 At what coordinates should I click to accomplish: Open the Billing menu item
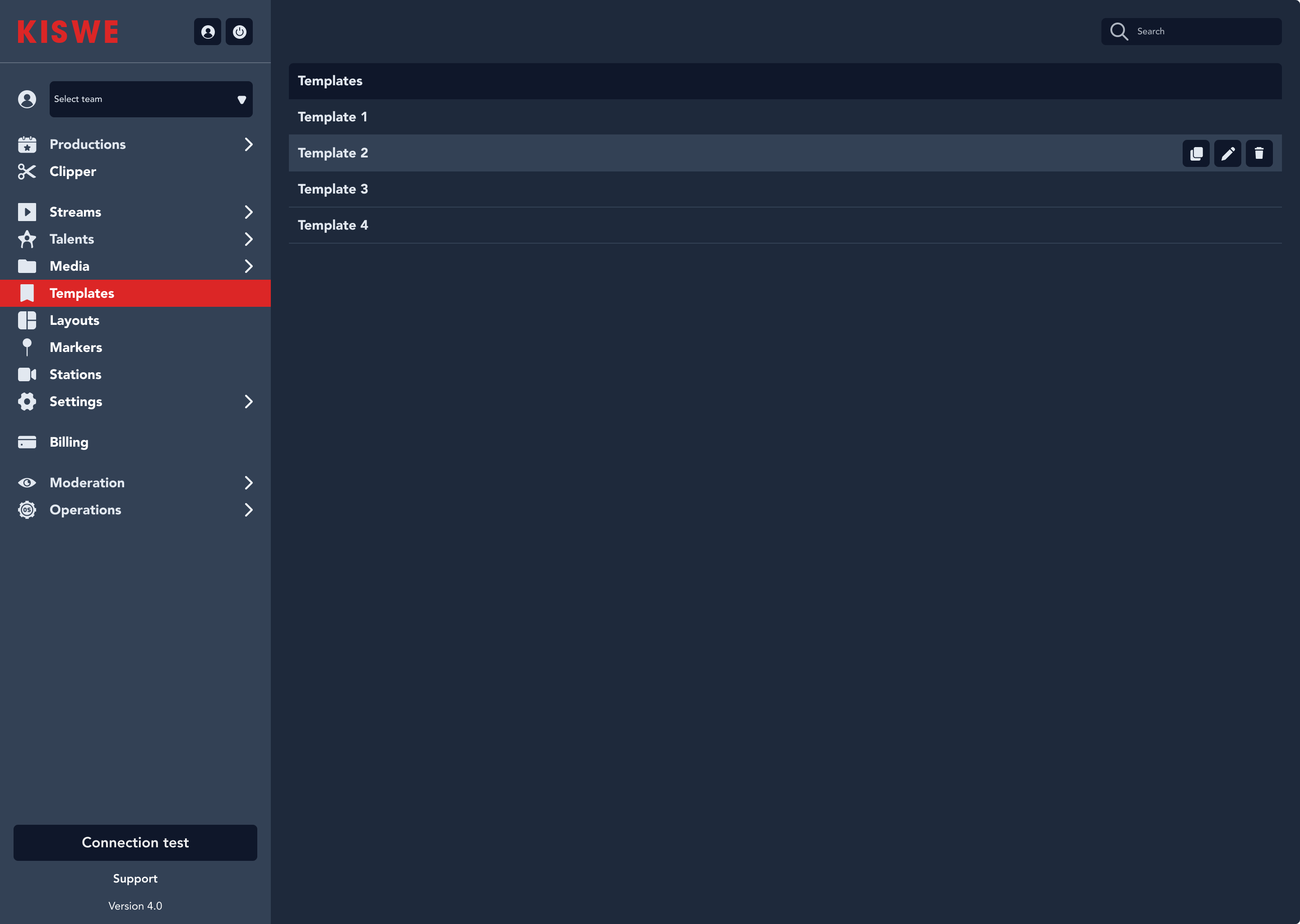coord(69,442)
